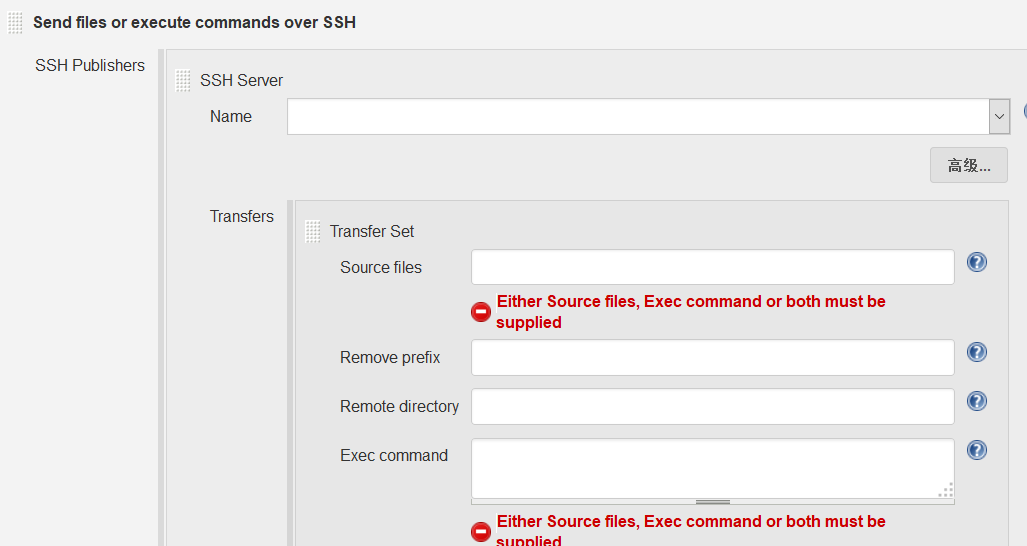Open help for Remote directory field
1027x546 pixels.
point(977,401)
